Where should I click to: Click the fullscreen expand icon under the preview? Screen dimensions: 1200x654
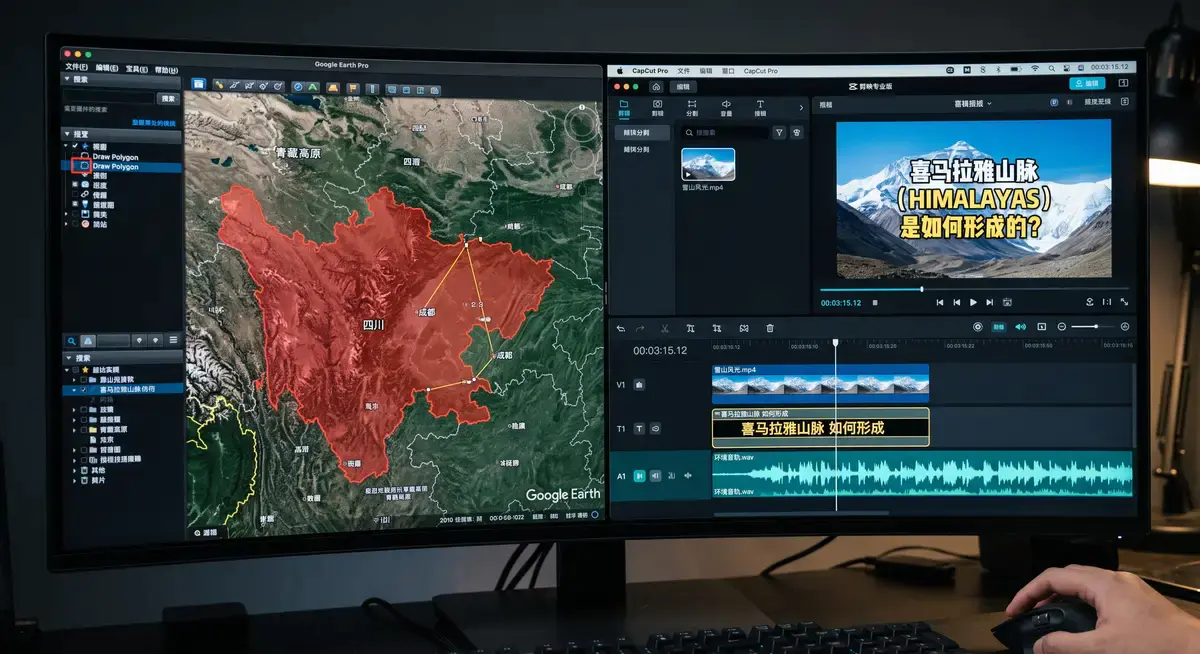pyautogui.click(x=1124, y=302)
